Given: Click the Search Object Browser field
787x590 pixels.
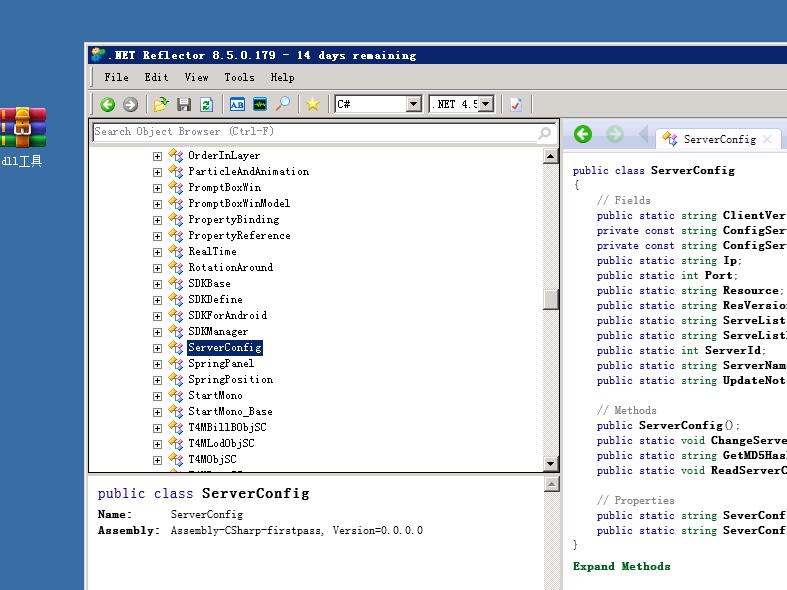Looking at the screenshot, I should coord(310,132).
